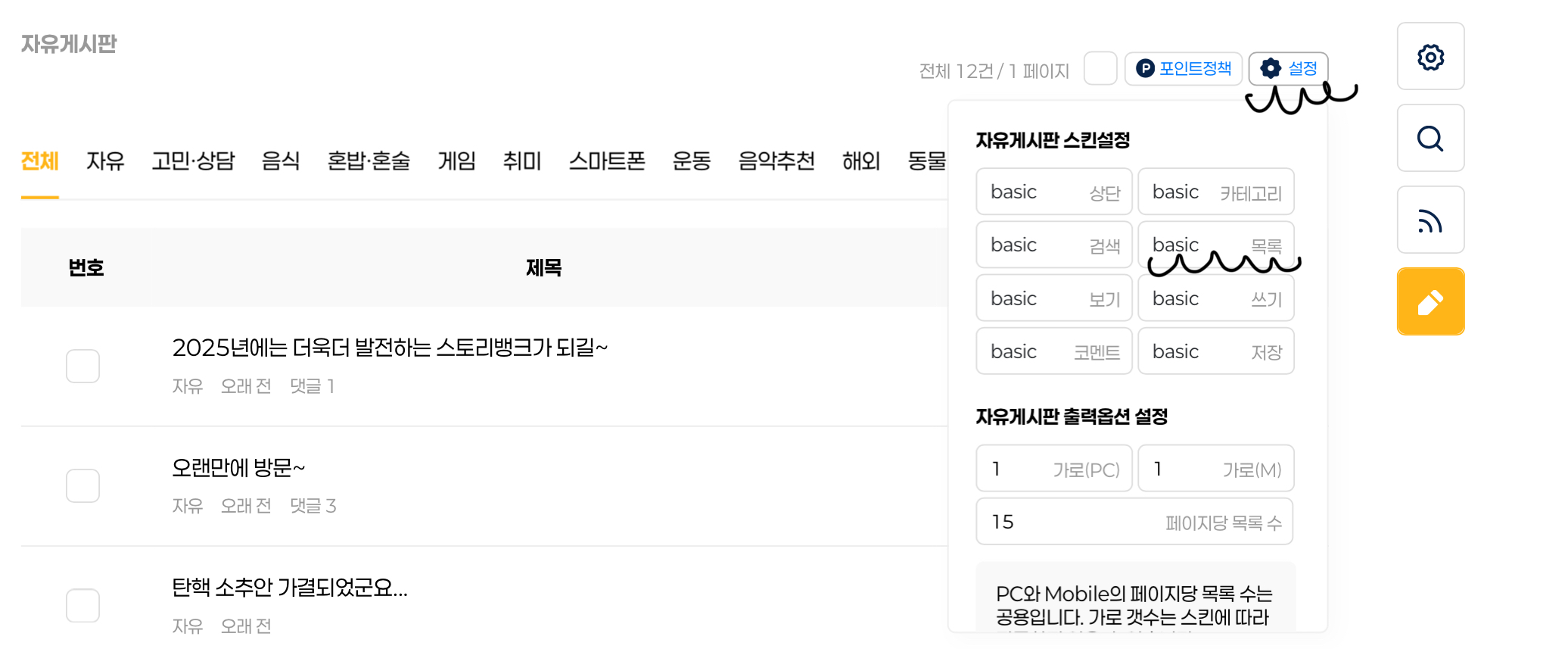
Task: Open the 2025년에는 더욱더 발전하는 스토리뱅크가 post
Action: (x=390, y=348)
